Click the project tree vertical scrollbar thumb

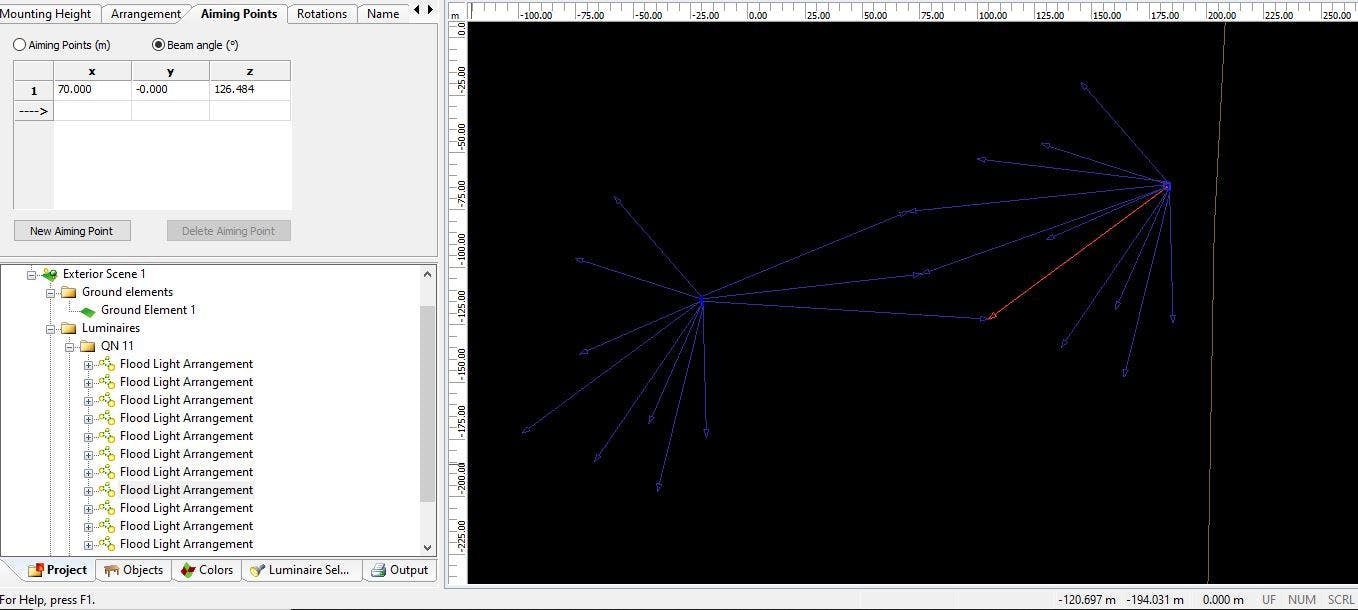tap(428, 403)
